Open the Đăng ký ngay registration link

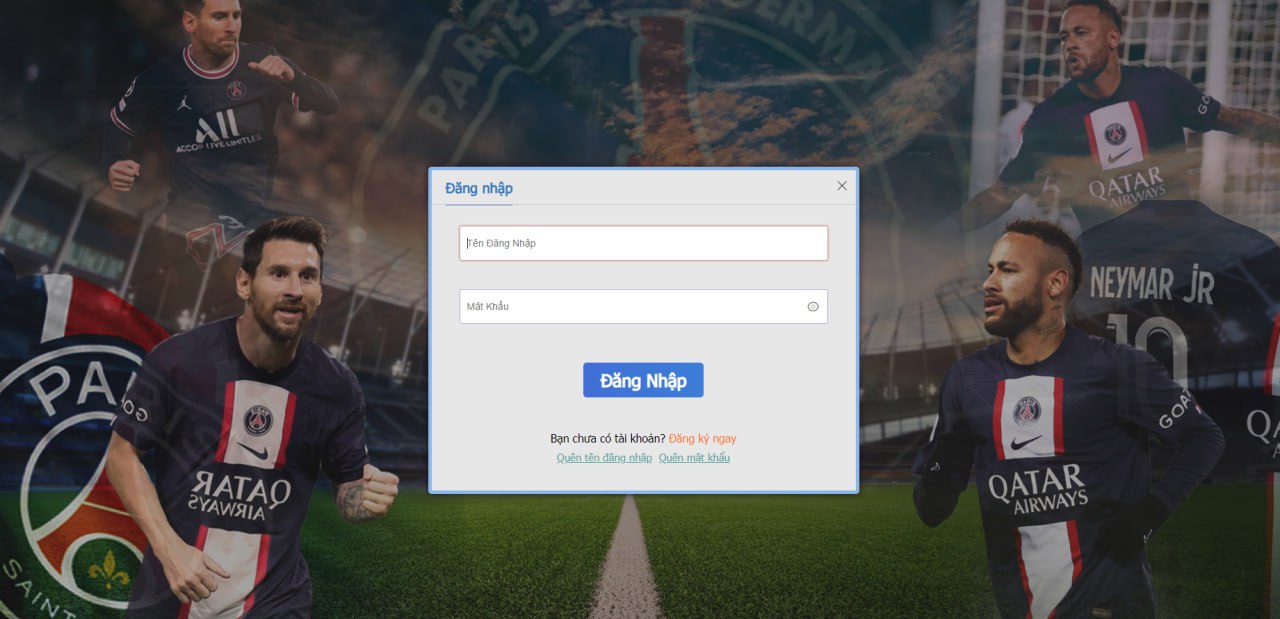coord(703,439)
